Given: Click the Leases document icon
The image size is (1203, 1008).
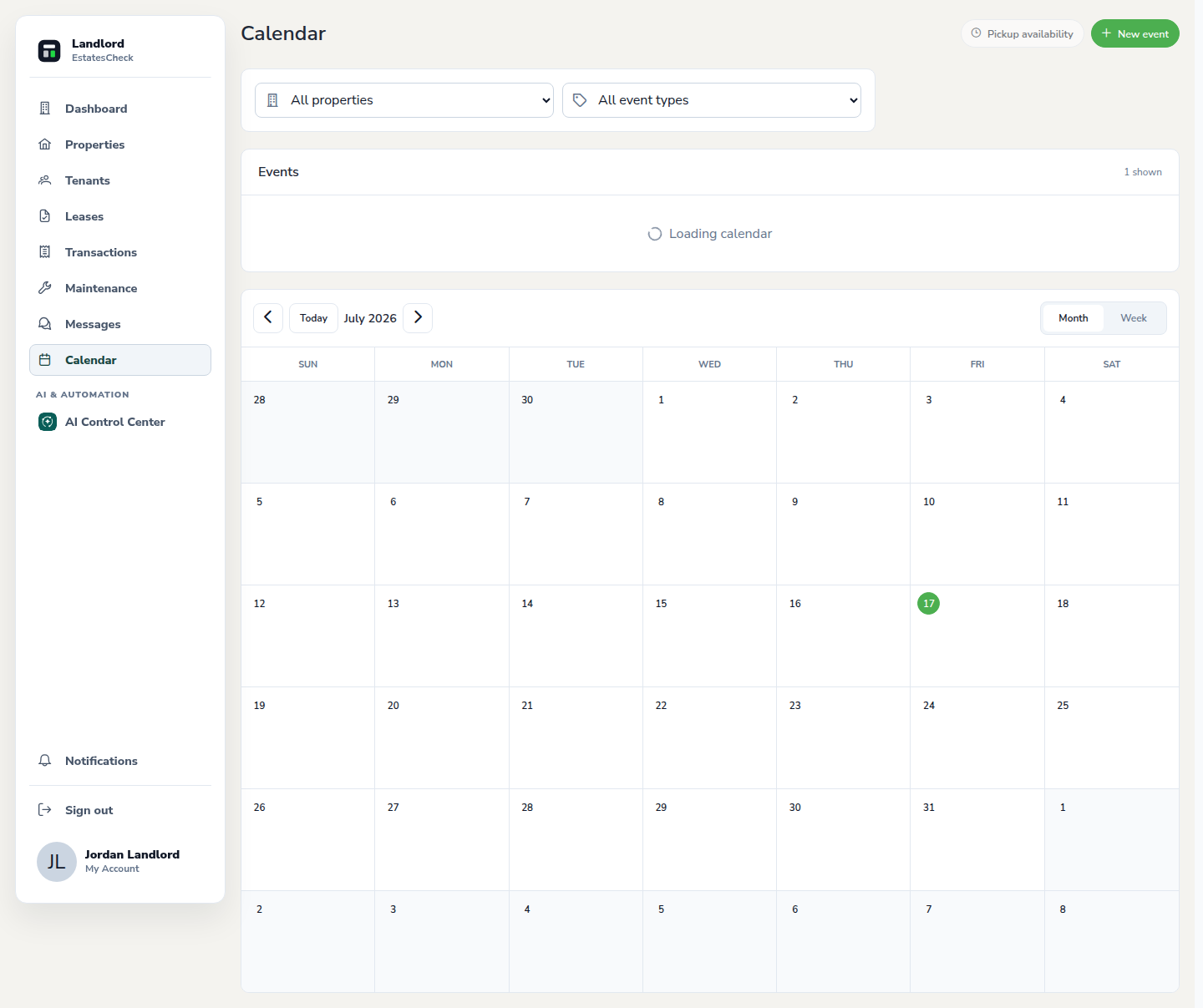Looking at the screenshot, I should (45, 216).
